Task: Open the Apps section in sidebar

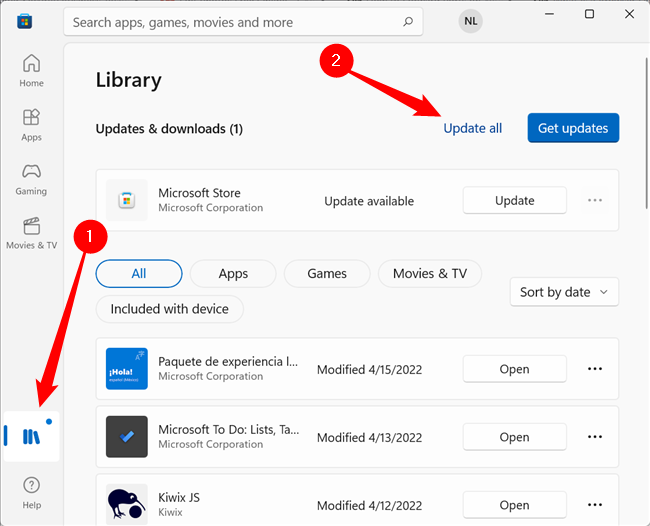Action: [32, 125]
